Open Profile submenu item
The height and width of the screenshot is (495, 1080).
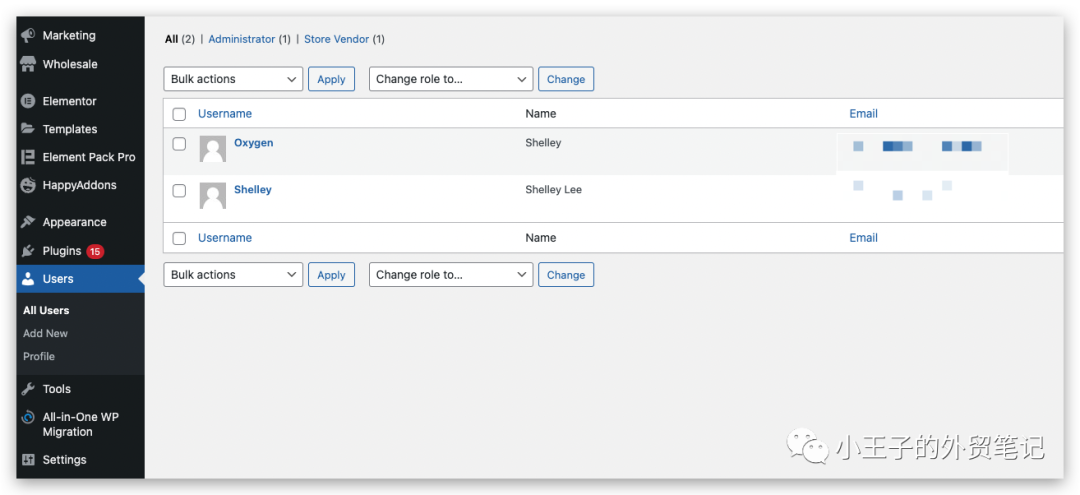click(39, 357)
